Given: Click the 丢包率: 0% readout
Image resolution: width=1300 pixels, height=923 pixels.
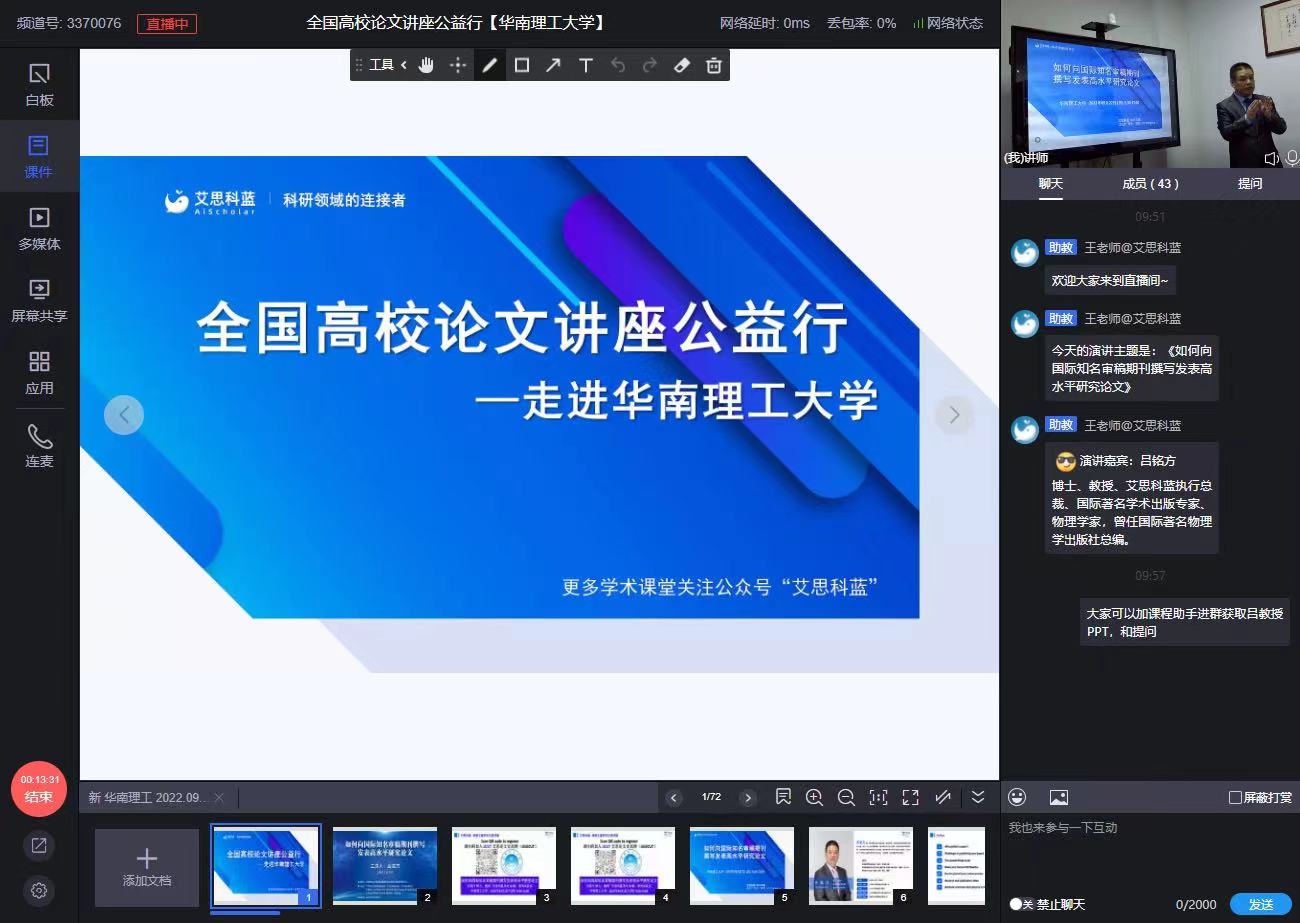Looking at the screenshot, I should point(862,23).
